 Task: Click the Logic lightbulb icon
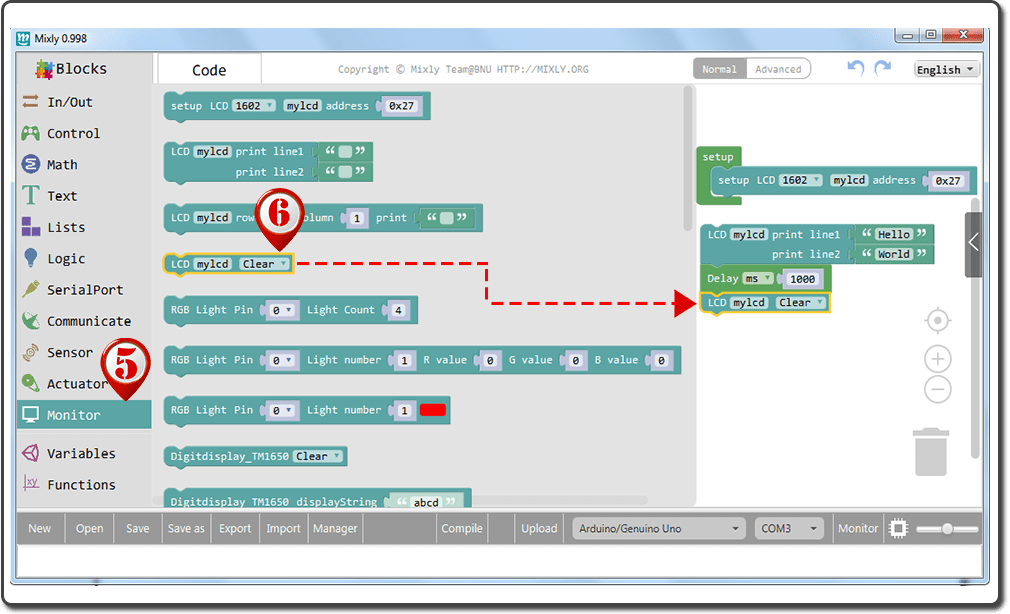30,257
